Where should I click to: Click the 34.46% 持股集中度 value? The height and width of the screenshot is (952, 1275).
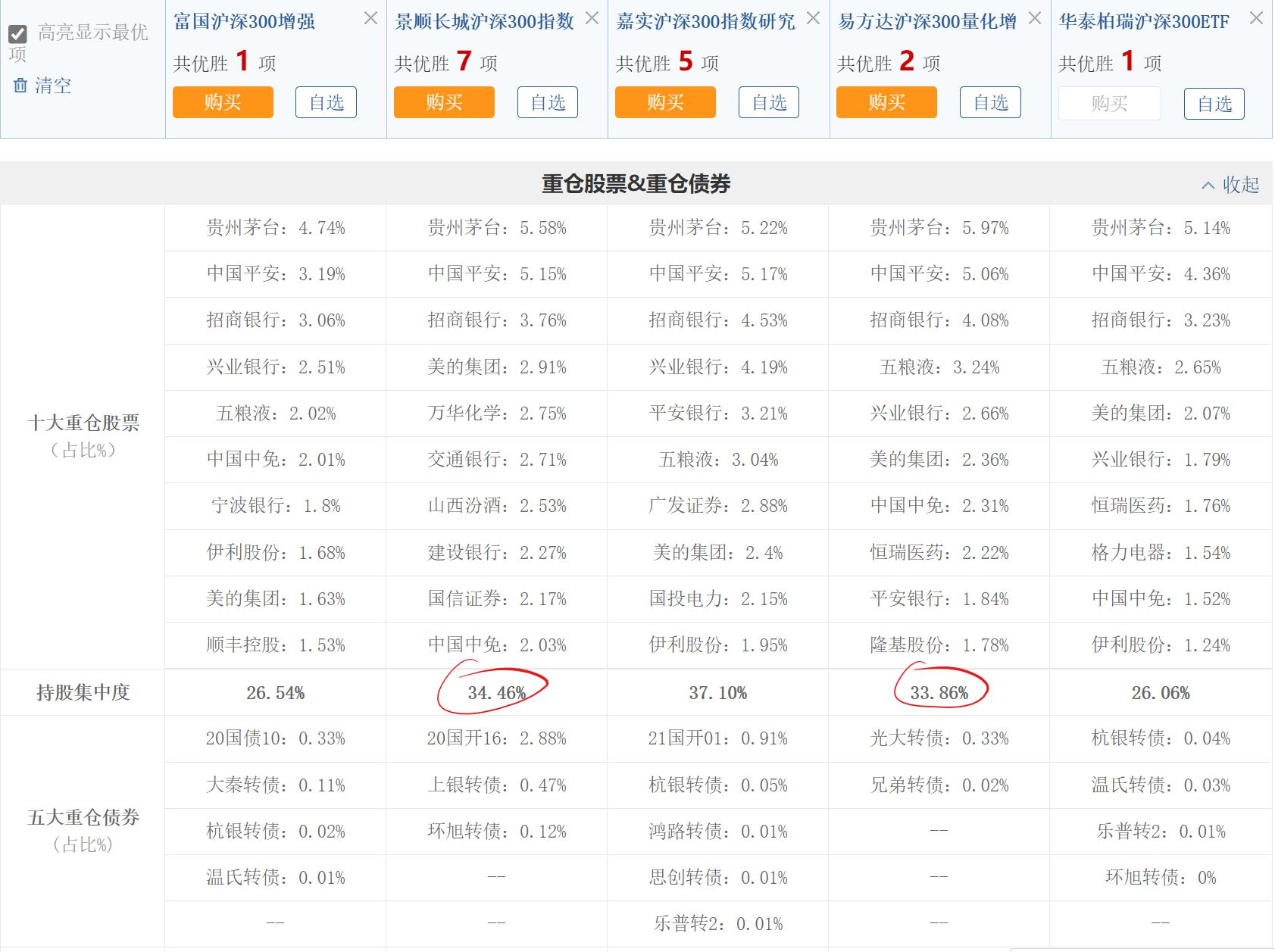click(497, 693)
